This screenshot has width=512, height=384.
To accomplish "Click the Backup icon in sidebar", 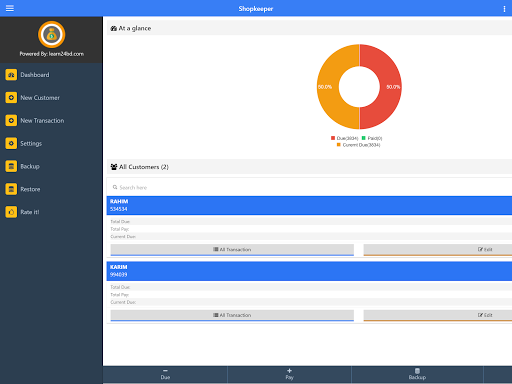I will click(11, 166).
